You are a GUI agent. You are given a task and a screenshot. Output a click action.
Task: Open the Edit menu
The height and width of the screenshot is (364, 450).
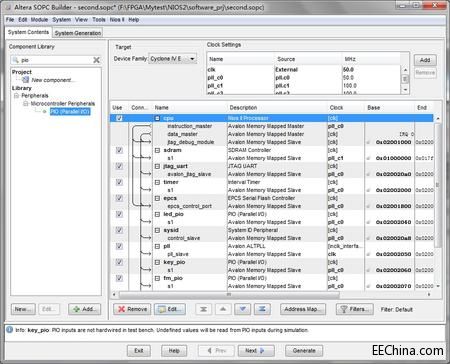click(x=23, y=20)
